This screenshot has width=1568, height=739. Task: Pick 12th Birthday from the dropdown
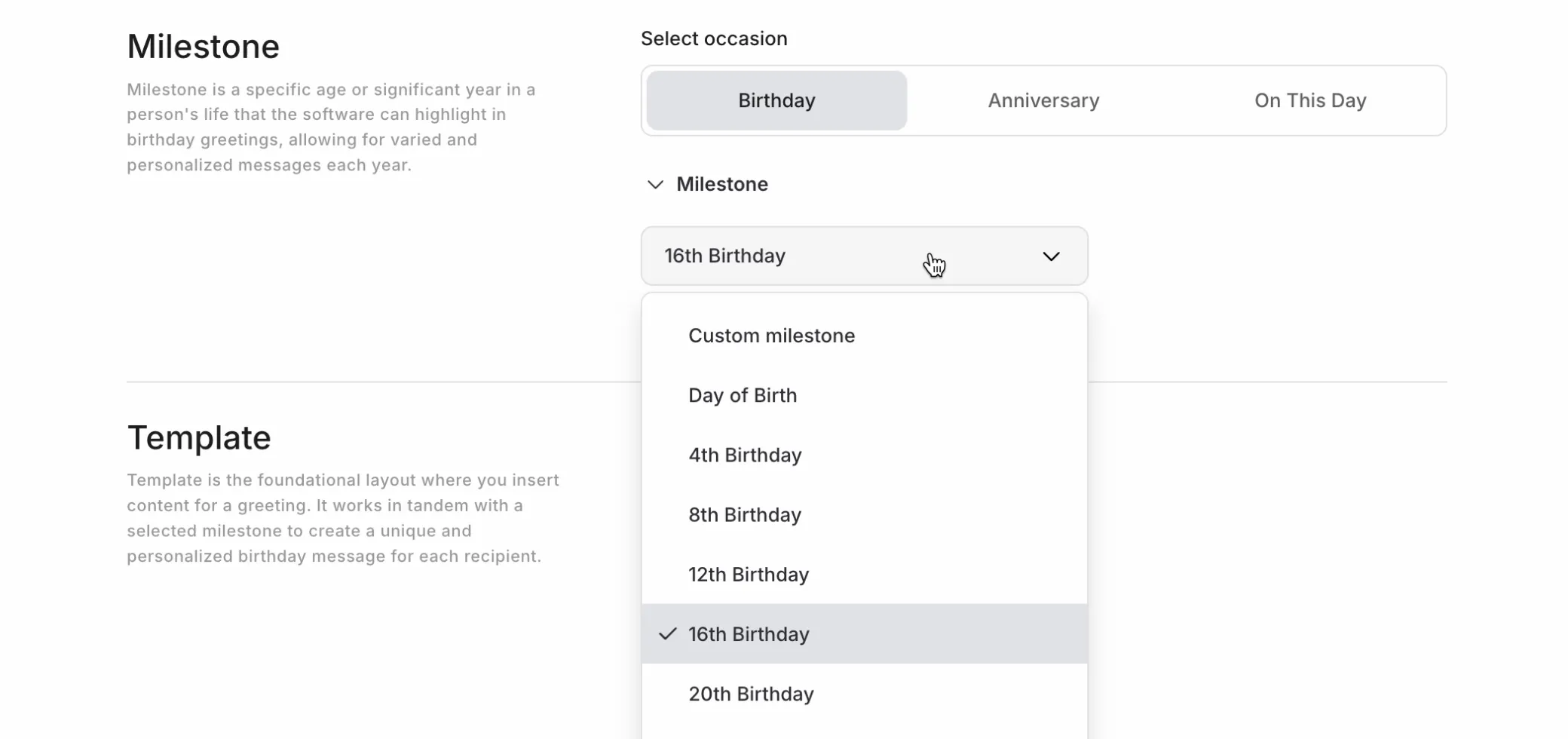click(749, 574)
